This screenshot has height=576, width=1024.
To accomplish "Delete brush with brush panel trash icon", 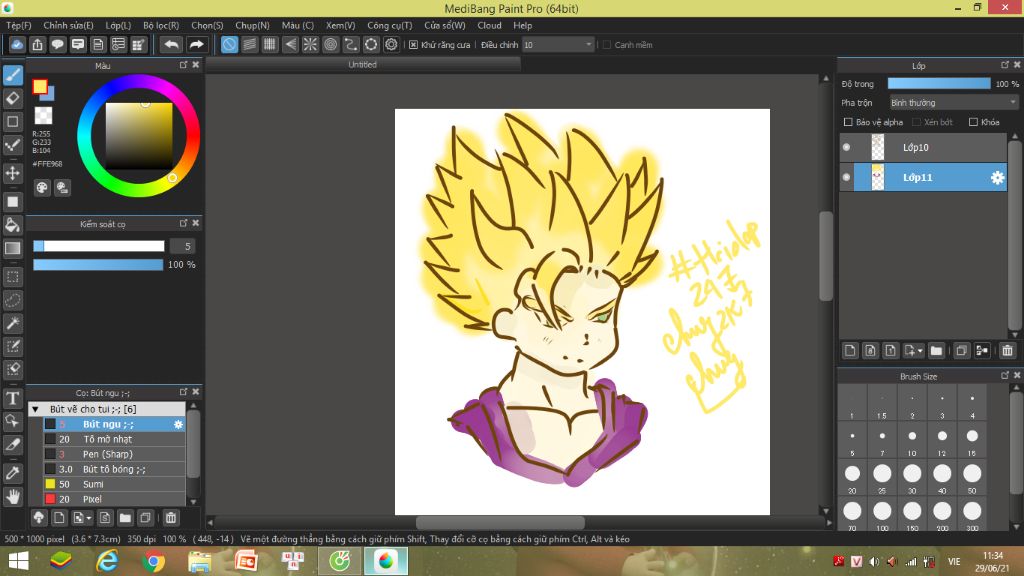I will [x=170, y=518].
